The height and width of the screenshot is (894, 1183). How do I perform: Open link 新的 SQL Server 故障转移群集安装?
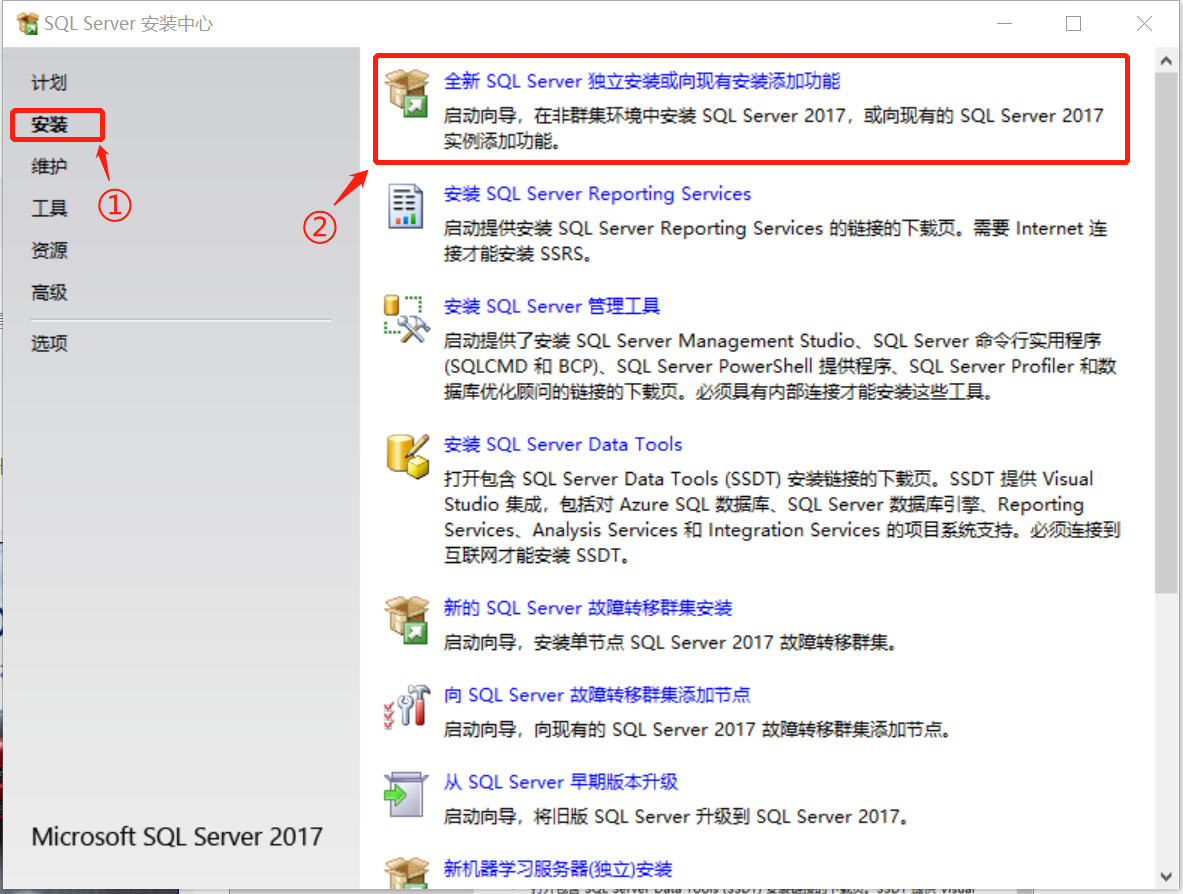coord(588,608)
